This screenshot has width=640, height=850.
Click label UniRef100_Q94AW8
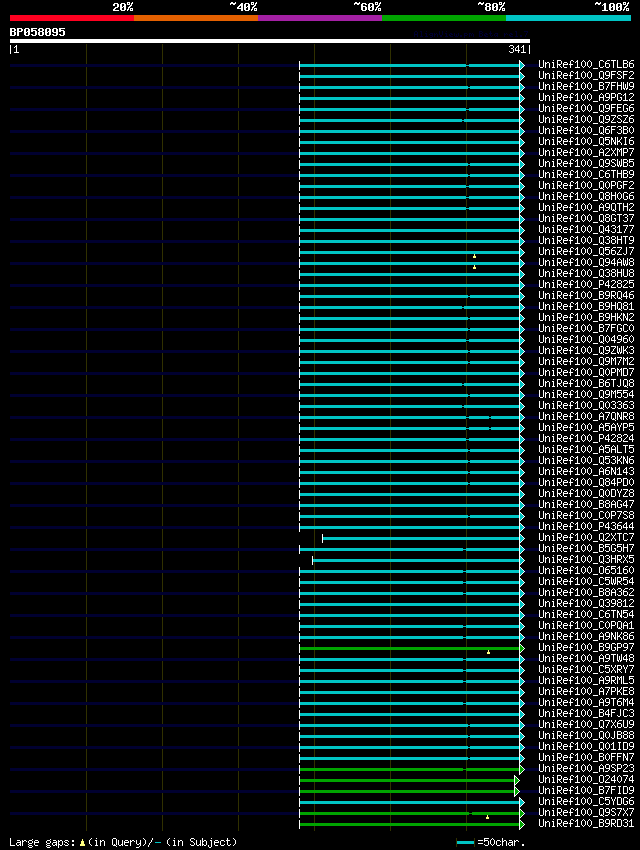pos(586,262)
